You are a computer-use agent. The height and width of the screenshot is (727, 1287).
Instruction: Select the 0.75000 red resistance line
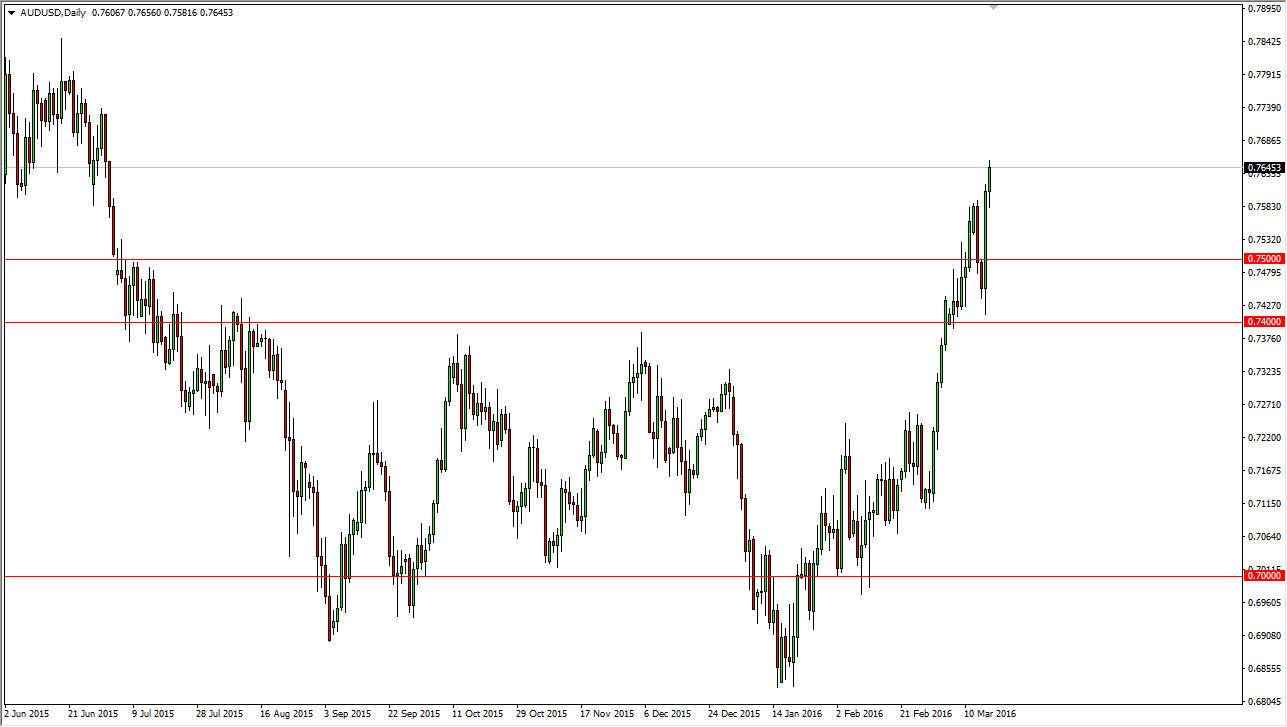600,258
